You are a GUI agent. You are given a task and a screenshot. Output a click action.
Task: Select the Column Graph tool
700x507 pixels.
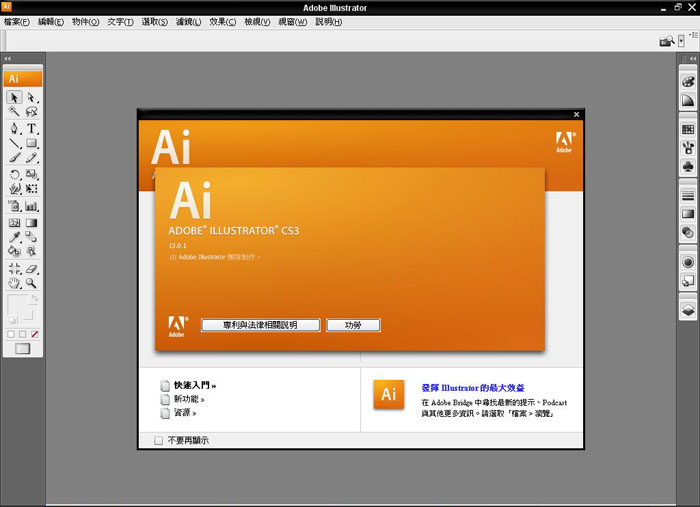click(31, 206)
